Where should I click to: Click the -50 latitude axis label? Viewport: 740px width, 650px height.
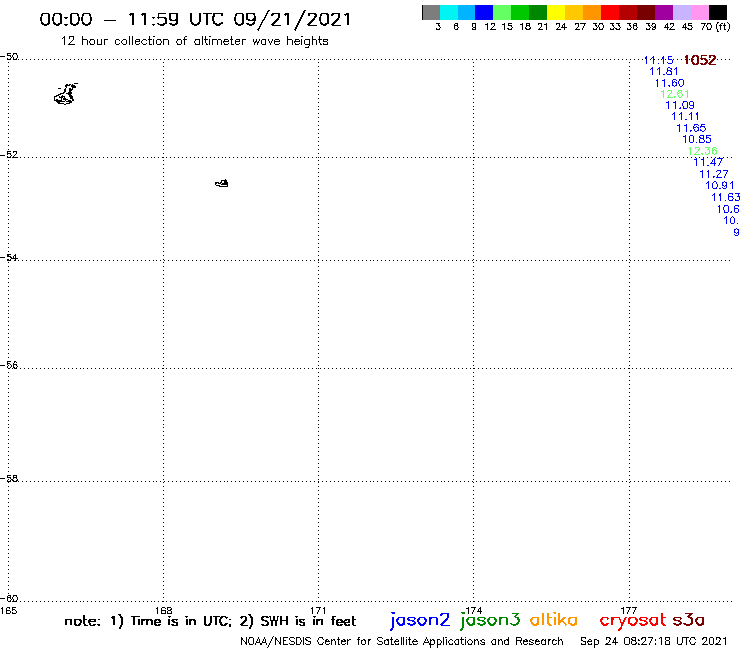pos(9,57)
